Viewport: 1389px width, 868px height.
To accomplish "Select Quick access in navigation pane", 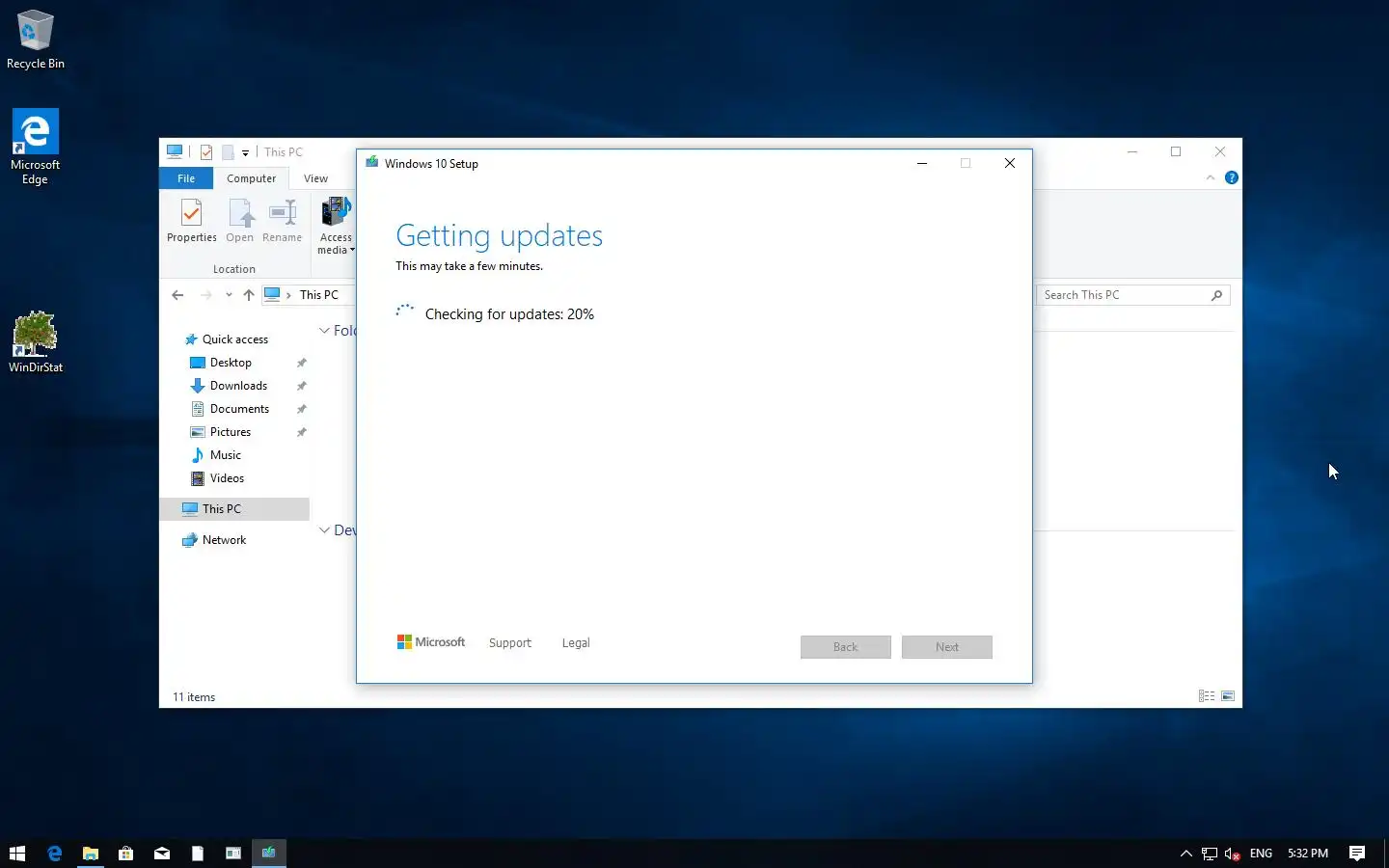I will pos(234,339).
